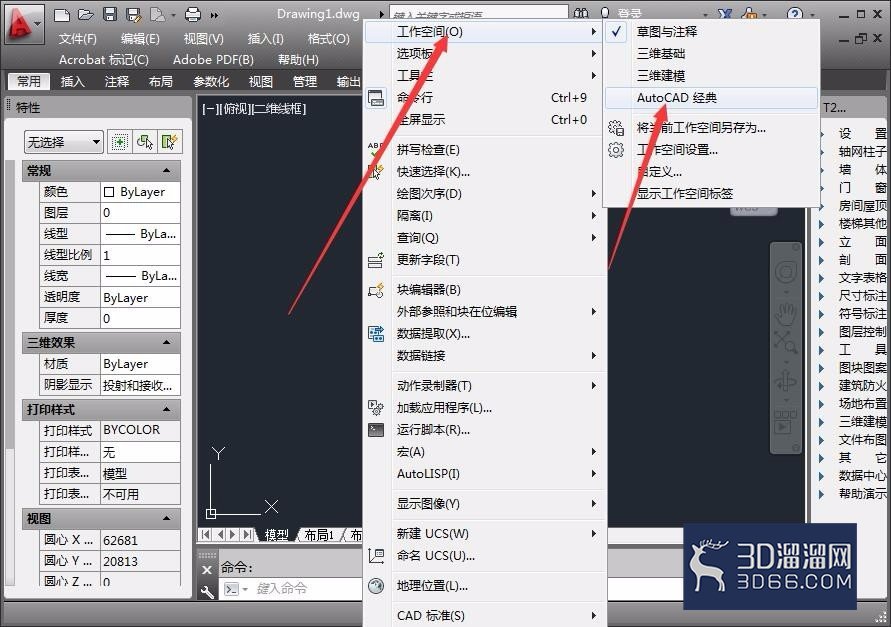This screenshot has height=627, width=891.
Task: Choose 三维建模 workspace
Action: (x=711, y=76)
